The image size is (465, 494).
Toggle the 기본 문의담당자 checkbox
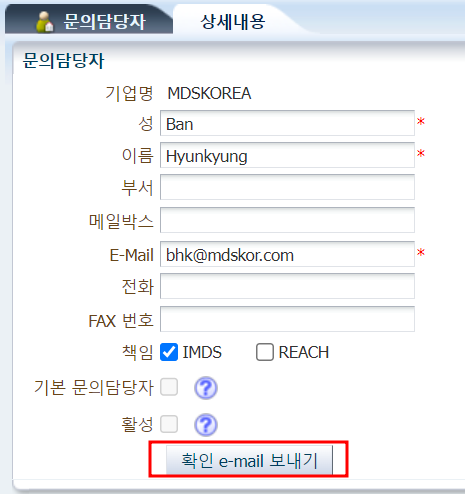coord(169,387)
